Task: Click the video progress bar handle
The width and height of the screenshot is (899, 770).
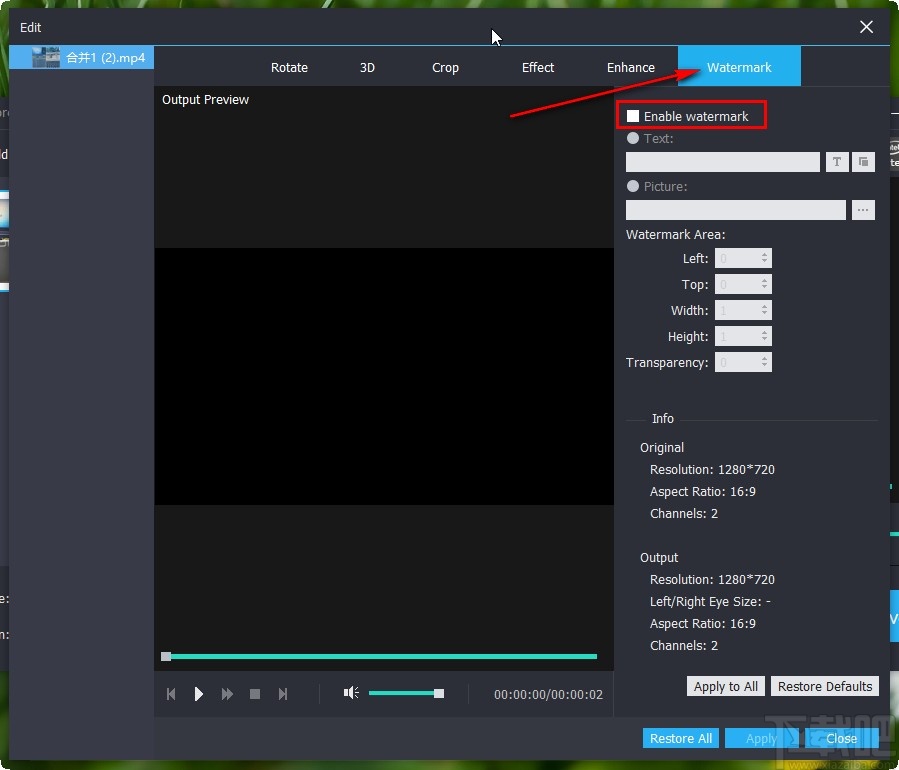Action: pyautogui.click(x=166, y=656)
